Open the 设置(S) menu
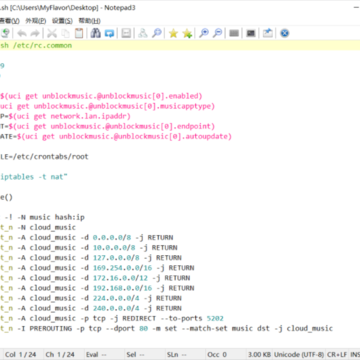Screen dimensions: 360x360 coord(62,21)
